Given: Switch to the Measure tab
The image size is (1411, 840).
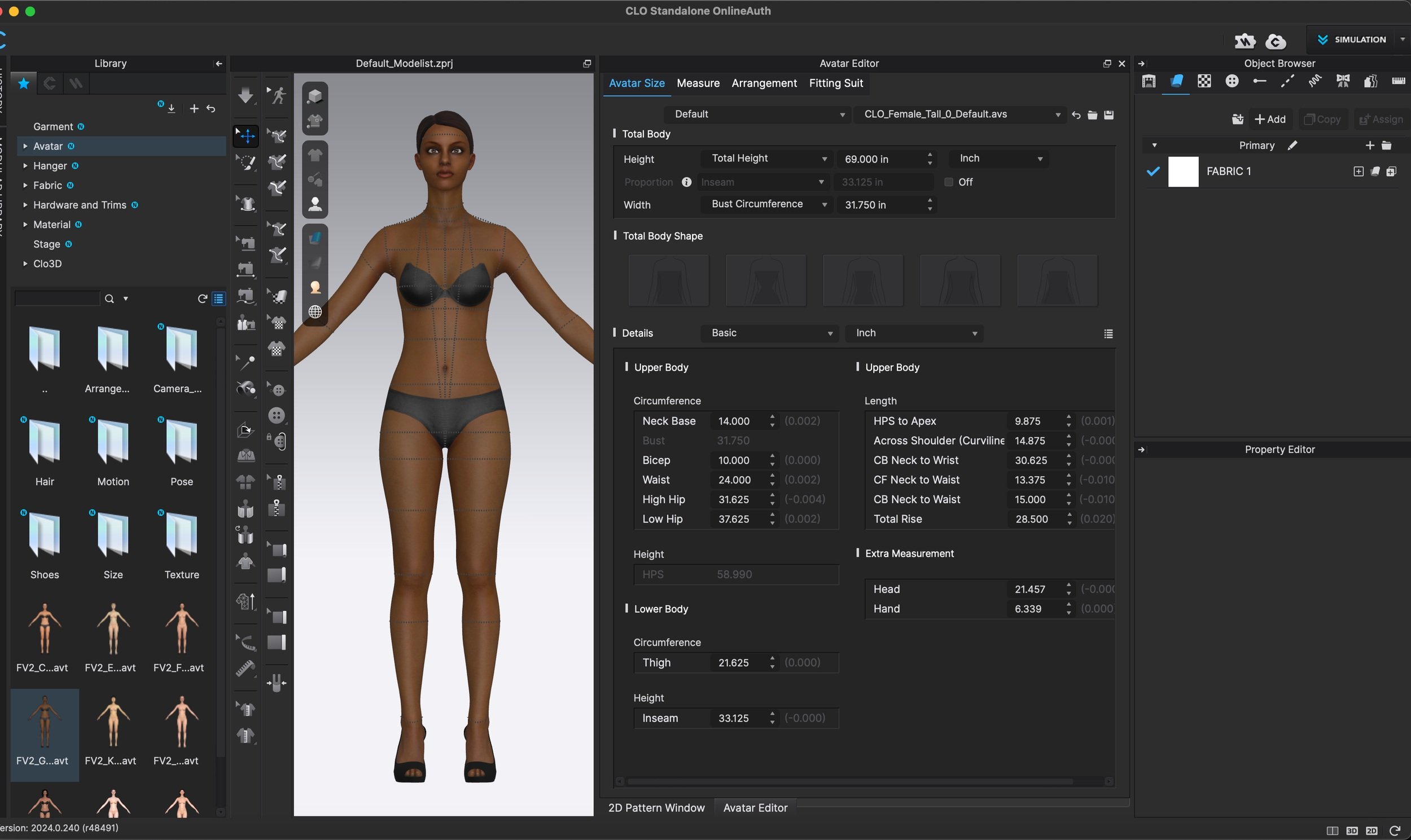Looking at the screenshot, I should pos(698,83).
